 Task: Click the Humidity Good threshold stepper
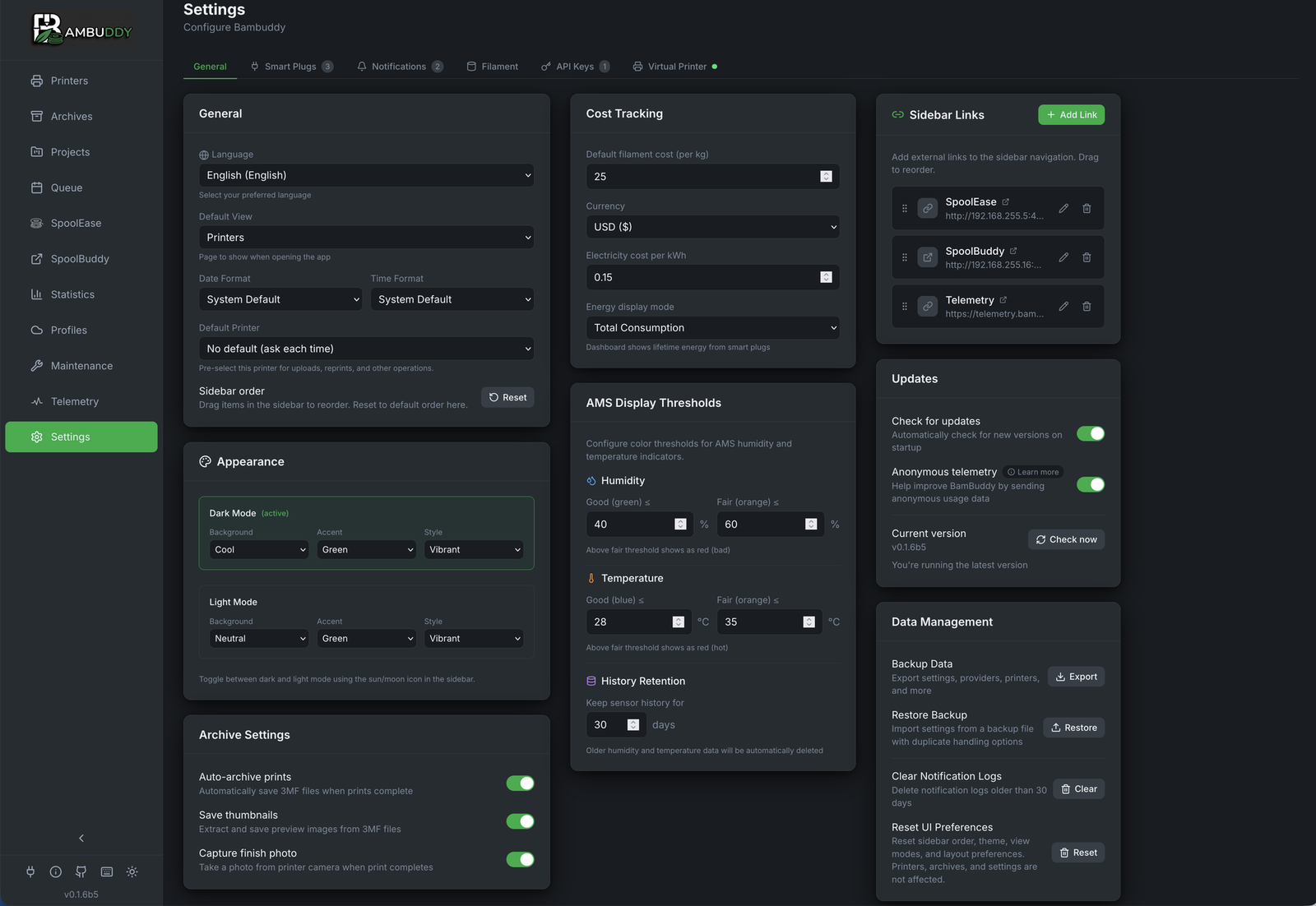[680, 525]
